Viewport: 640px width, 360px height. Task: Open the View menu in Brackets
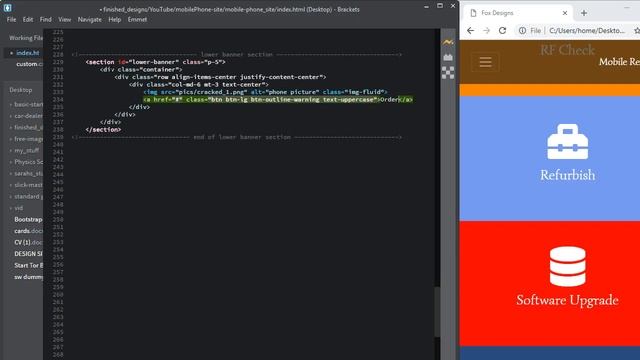pyautogui.click(x=64, y=19)
